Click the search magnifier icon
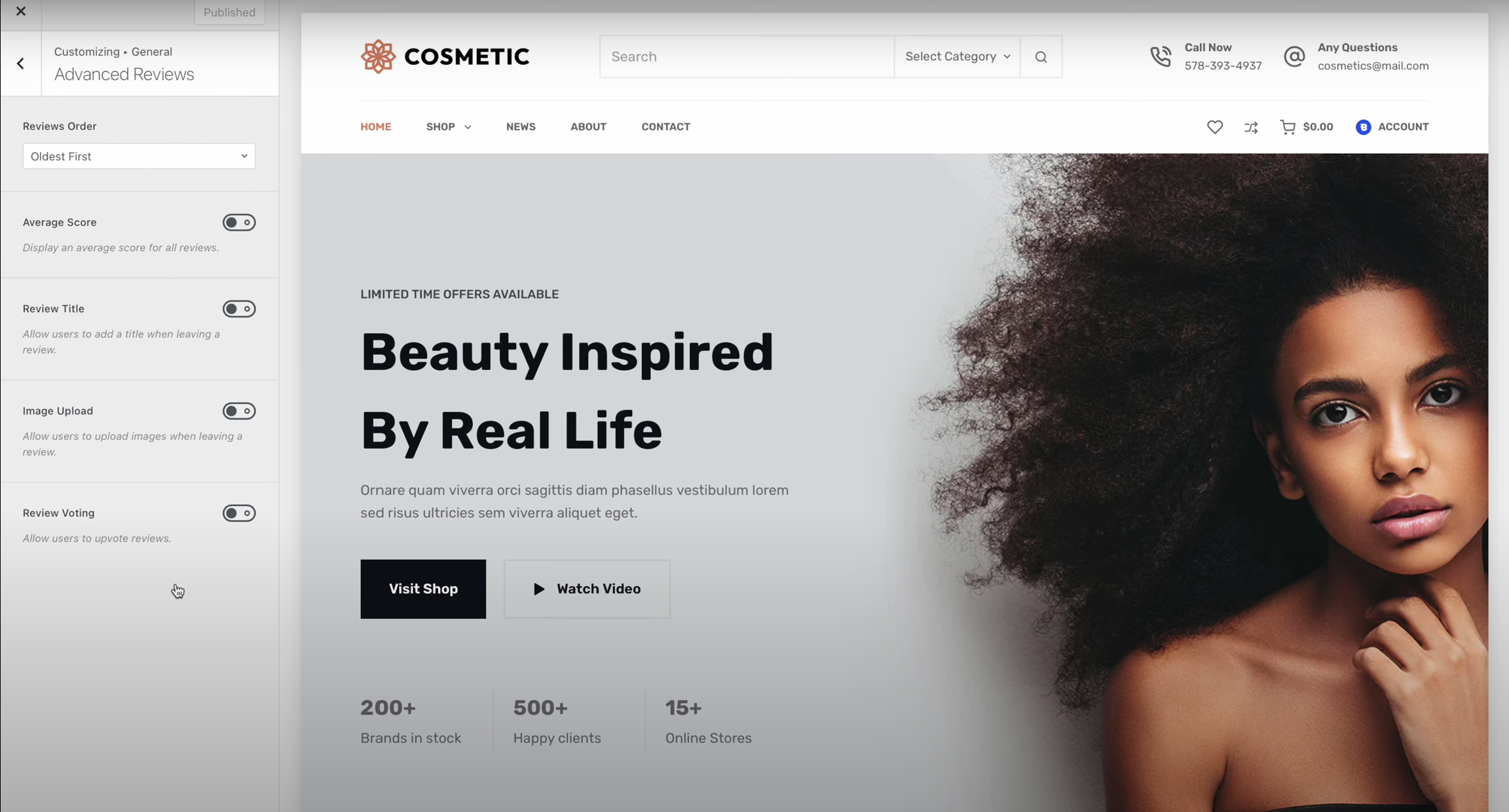The image size is (1509, 812). [1041, 57]
